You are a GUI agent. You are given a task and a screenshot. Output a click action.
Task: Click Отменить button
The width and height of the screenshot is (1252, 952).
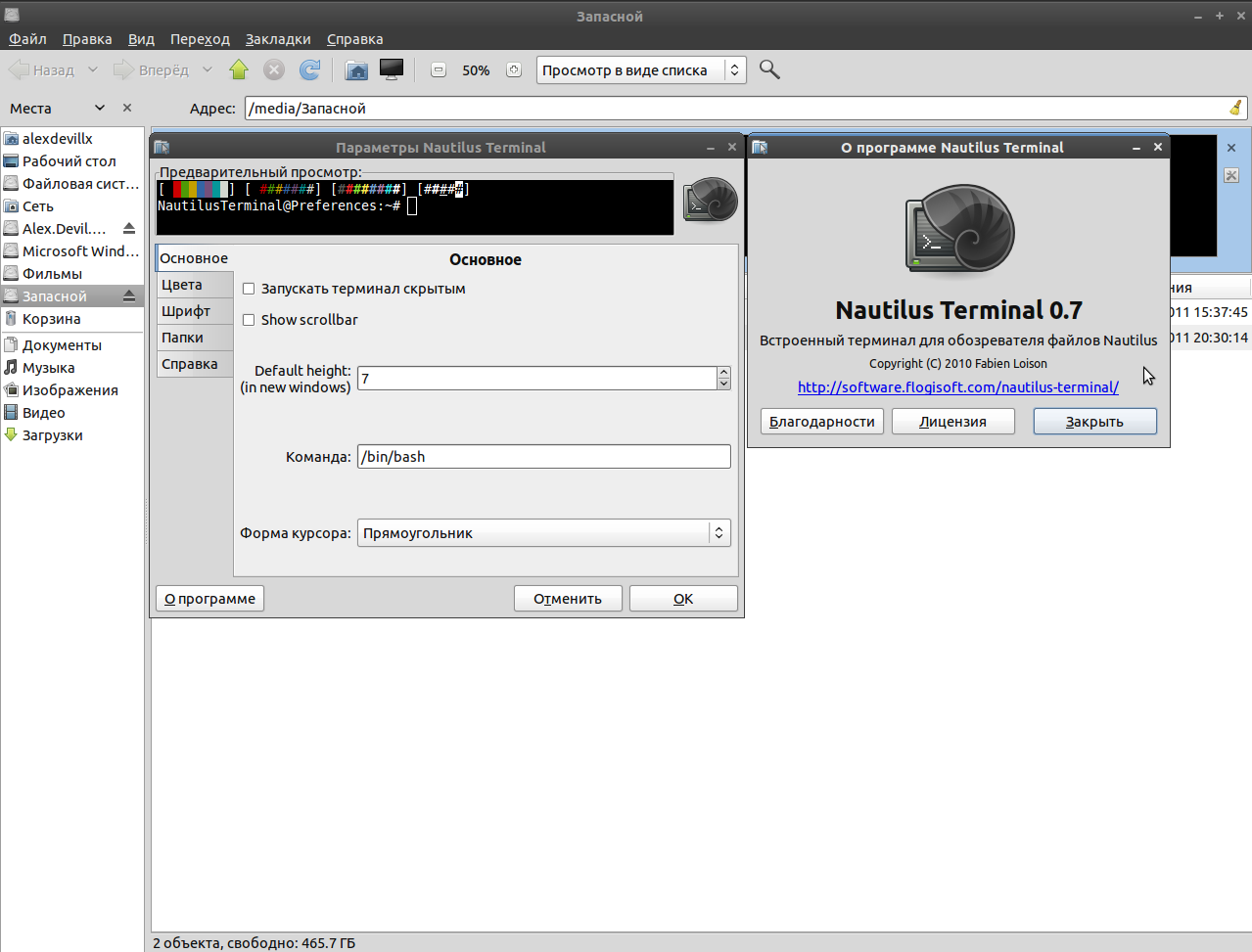568,599
